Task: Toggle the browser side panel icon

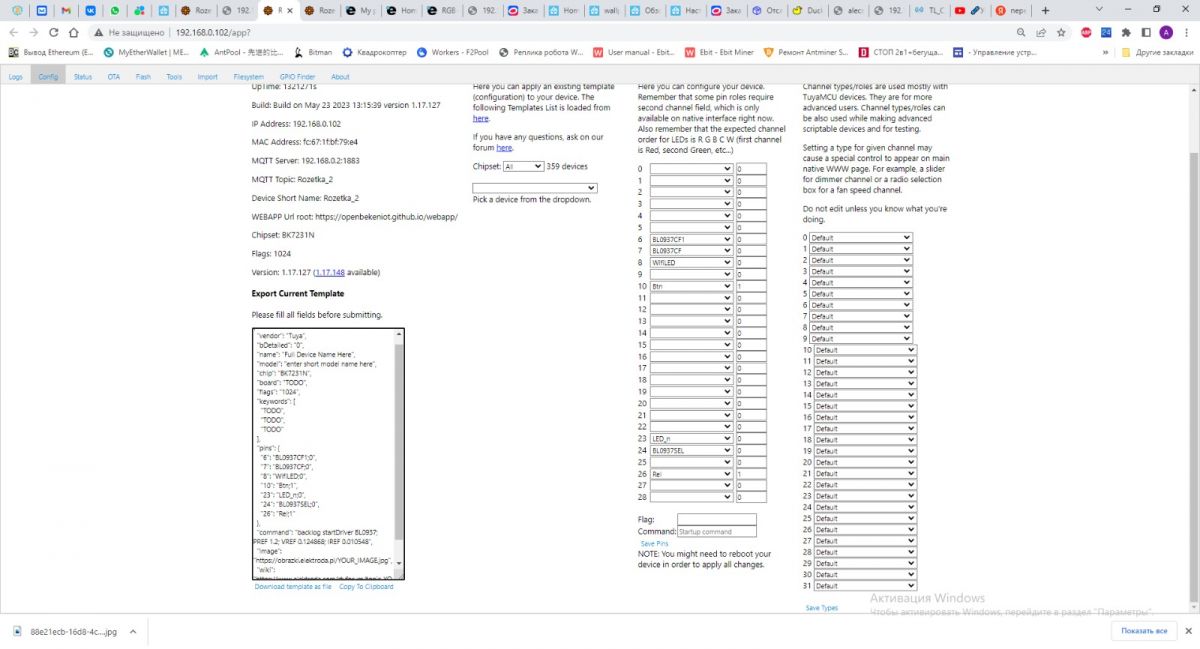Action: pyautogui.click(x=1146, y=32)
